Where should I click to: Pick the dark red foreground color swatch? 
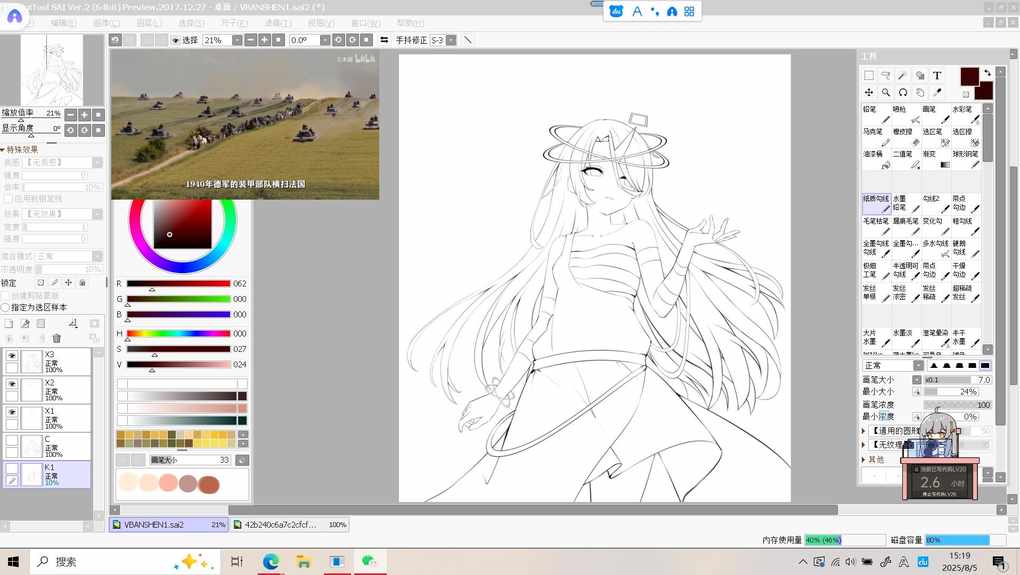[969, 76]
